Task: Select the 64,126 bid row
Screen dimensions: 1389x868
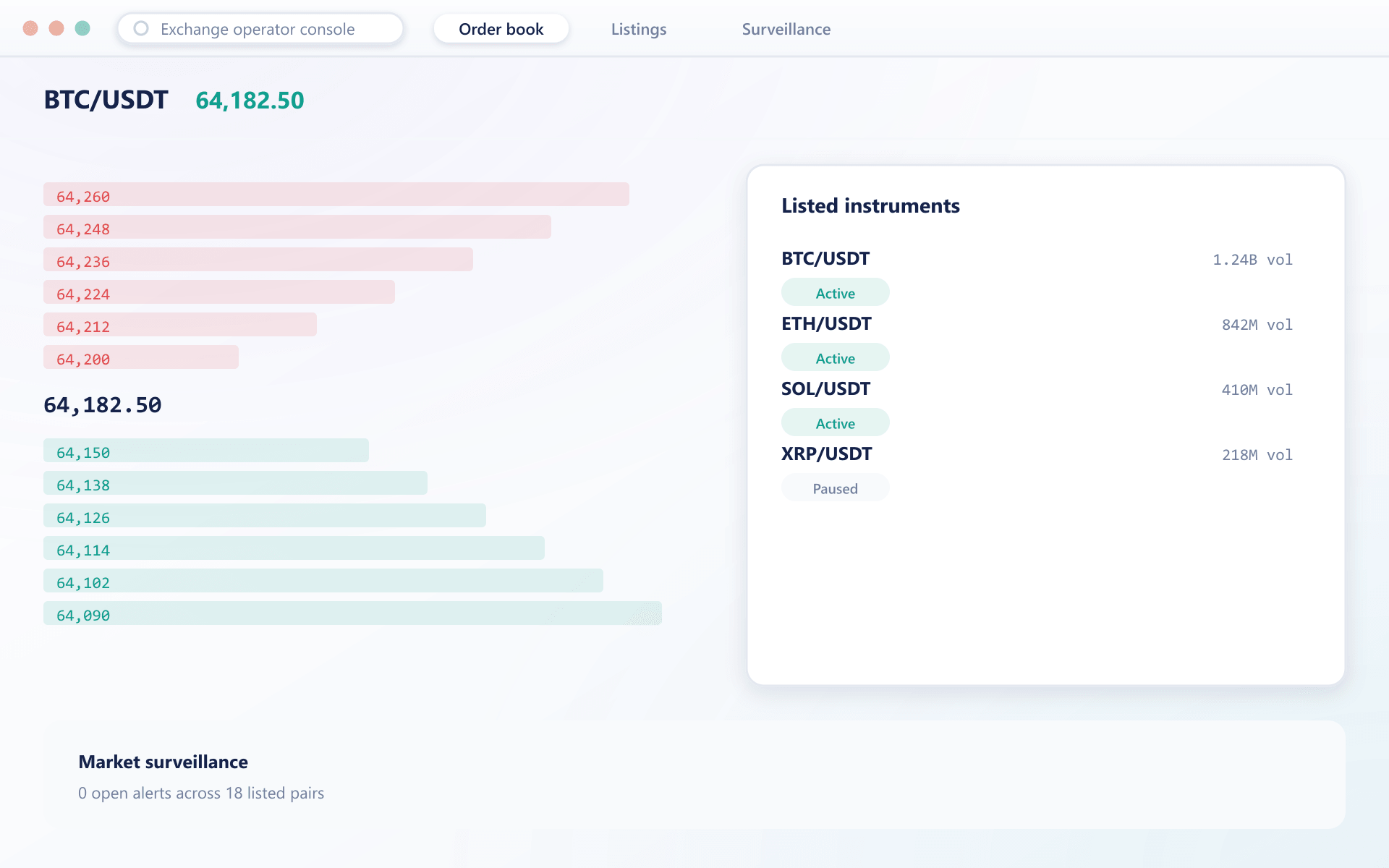Action: [265, 516]
